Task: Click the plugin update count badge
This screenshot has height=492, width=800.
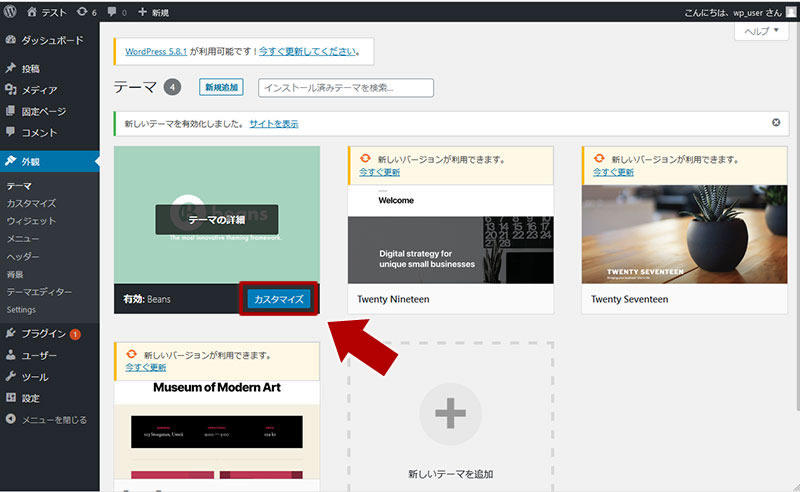Action: (75, 334)
